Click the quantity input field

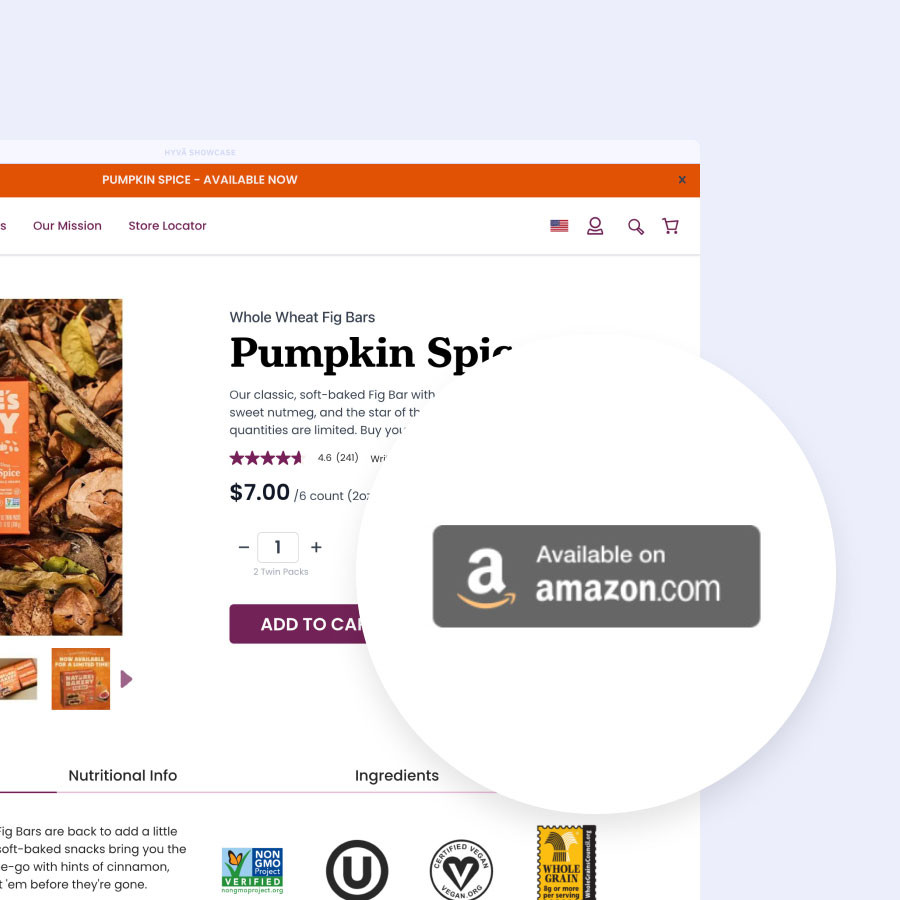[x=278, y=547]
